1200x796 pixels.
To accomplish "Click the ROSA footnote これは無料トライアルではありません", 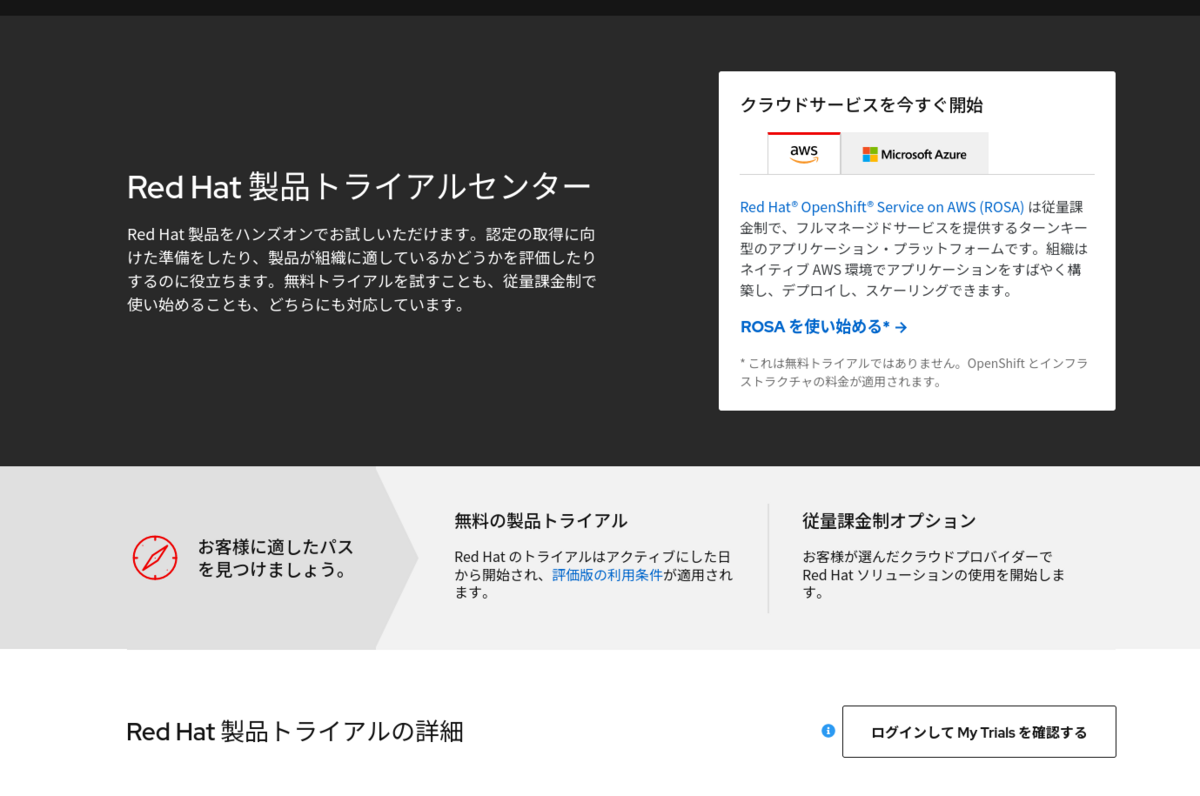I will click(x=914, y=372).
